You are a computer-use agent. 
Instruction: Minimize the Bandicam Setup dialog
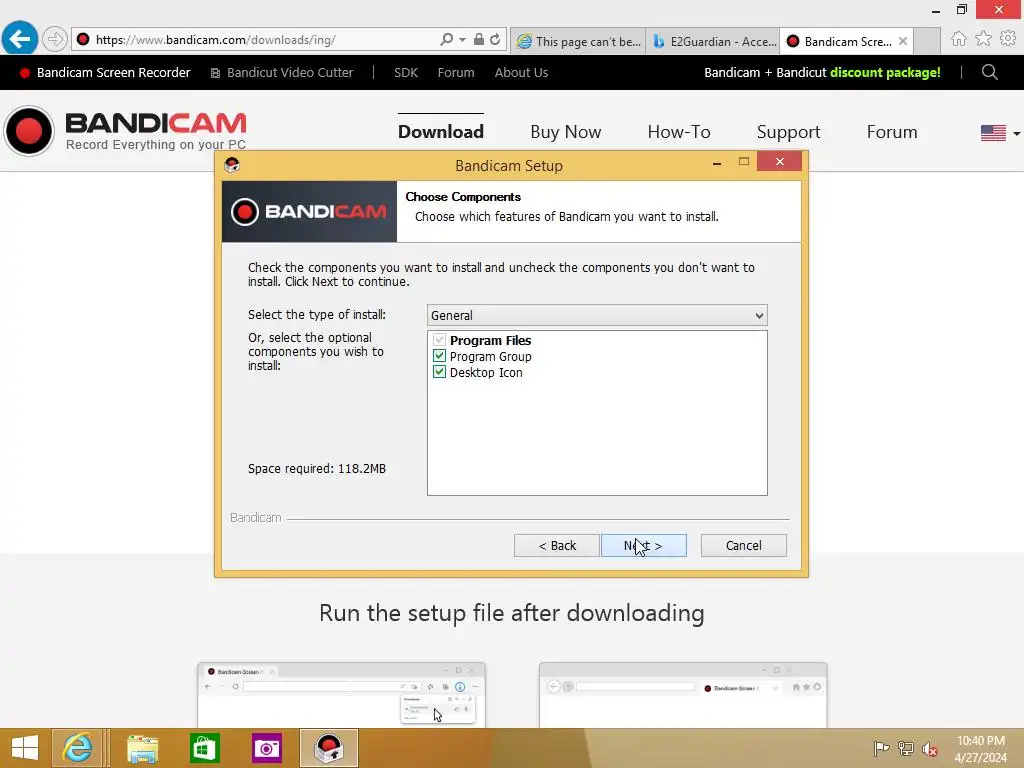(717, 163)
